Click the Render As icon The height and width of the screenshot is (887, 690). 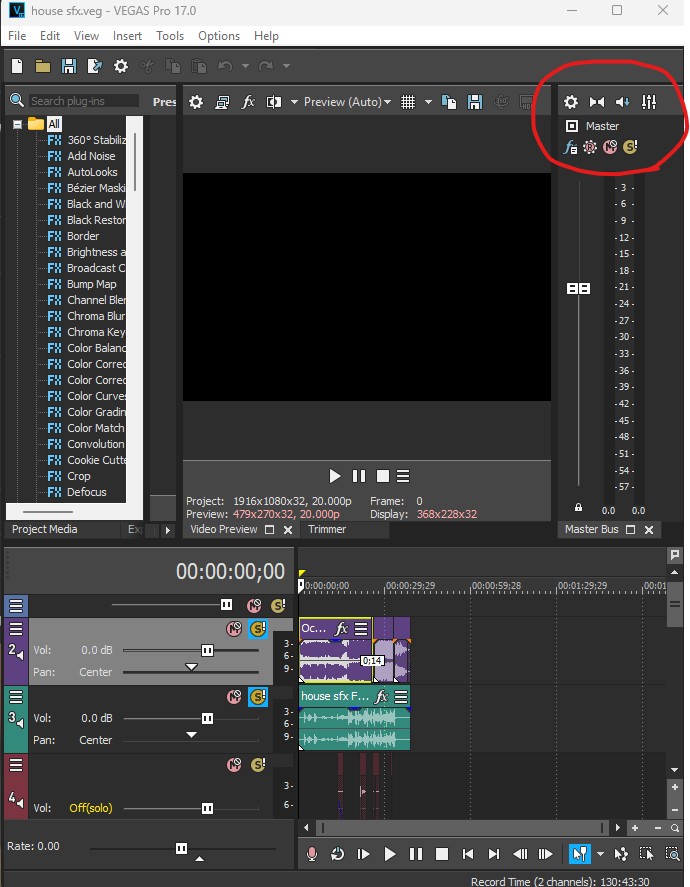[x=94, y=66]
